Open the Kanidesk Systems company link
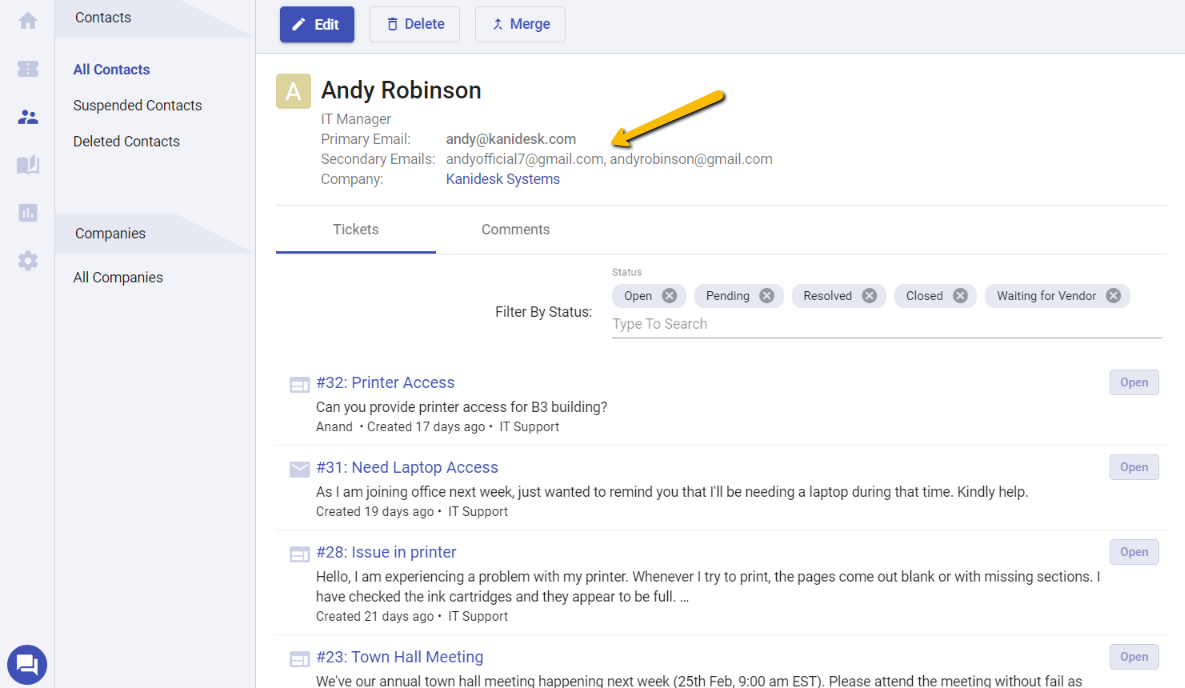 click(x=503, y=178)
